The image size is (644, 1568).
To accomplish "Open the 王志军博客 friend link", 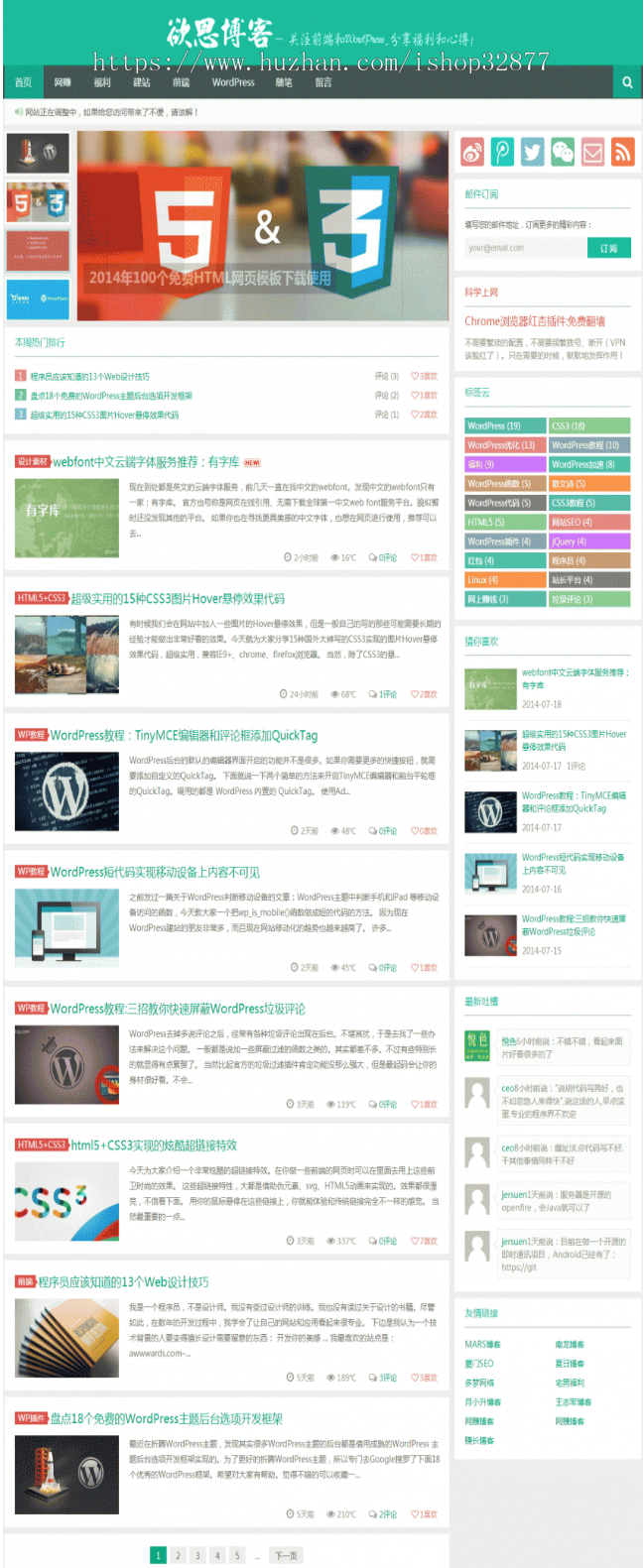I will [x=574, y=1402].
